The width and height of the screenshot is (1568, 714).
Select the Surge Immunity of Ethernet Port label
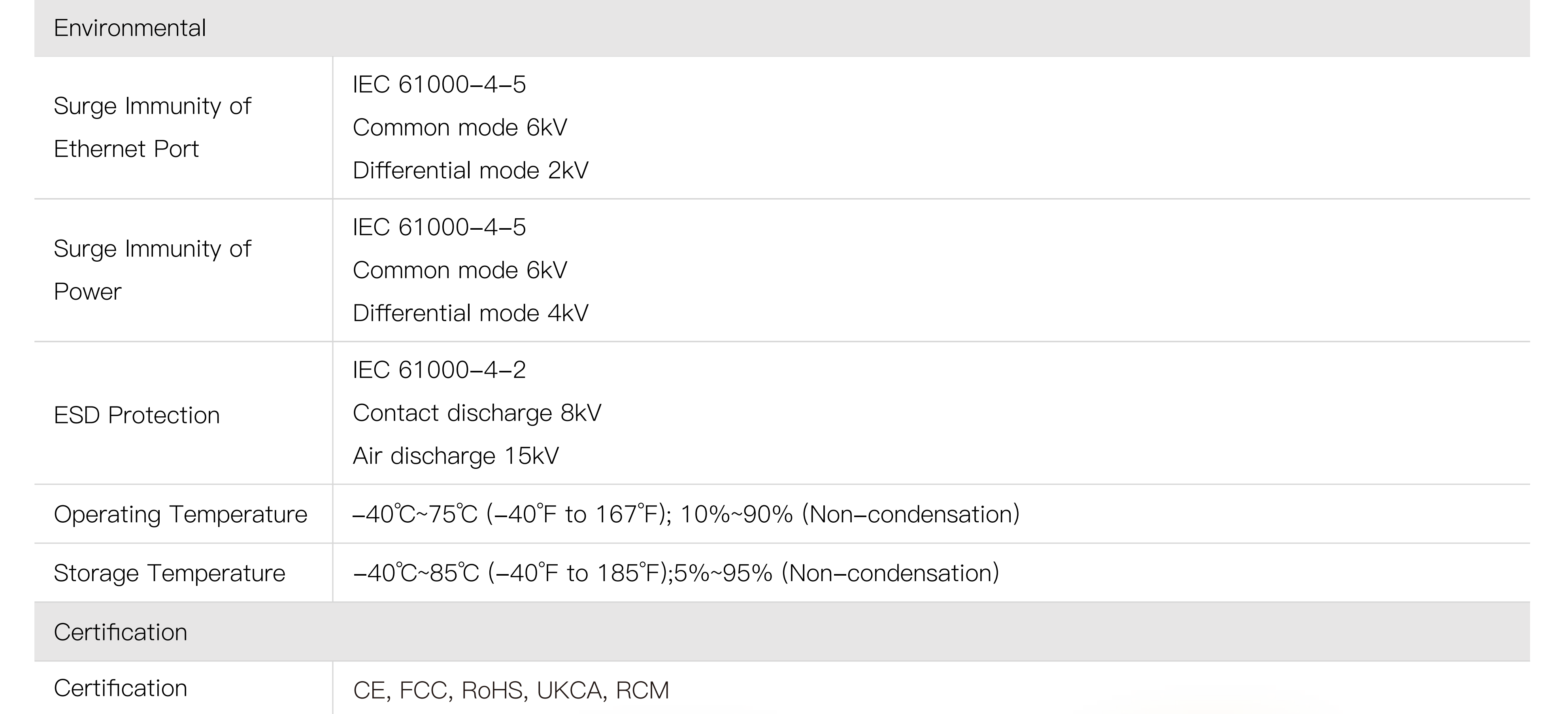[152, 127]
